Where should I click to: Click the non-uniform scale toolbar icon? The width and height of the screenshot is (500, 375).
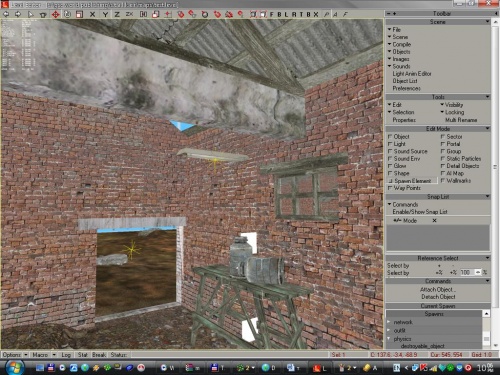tap(156, 14)
